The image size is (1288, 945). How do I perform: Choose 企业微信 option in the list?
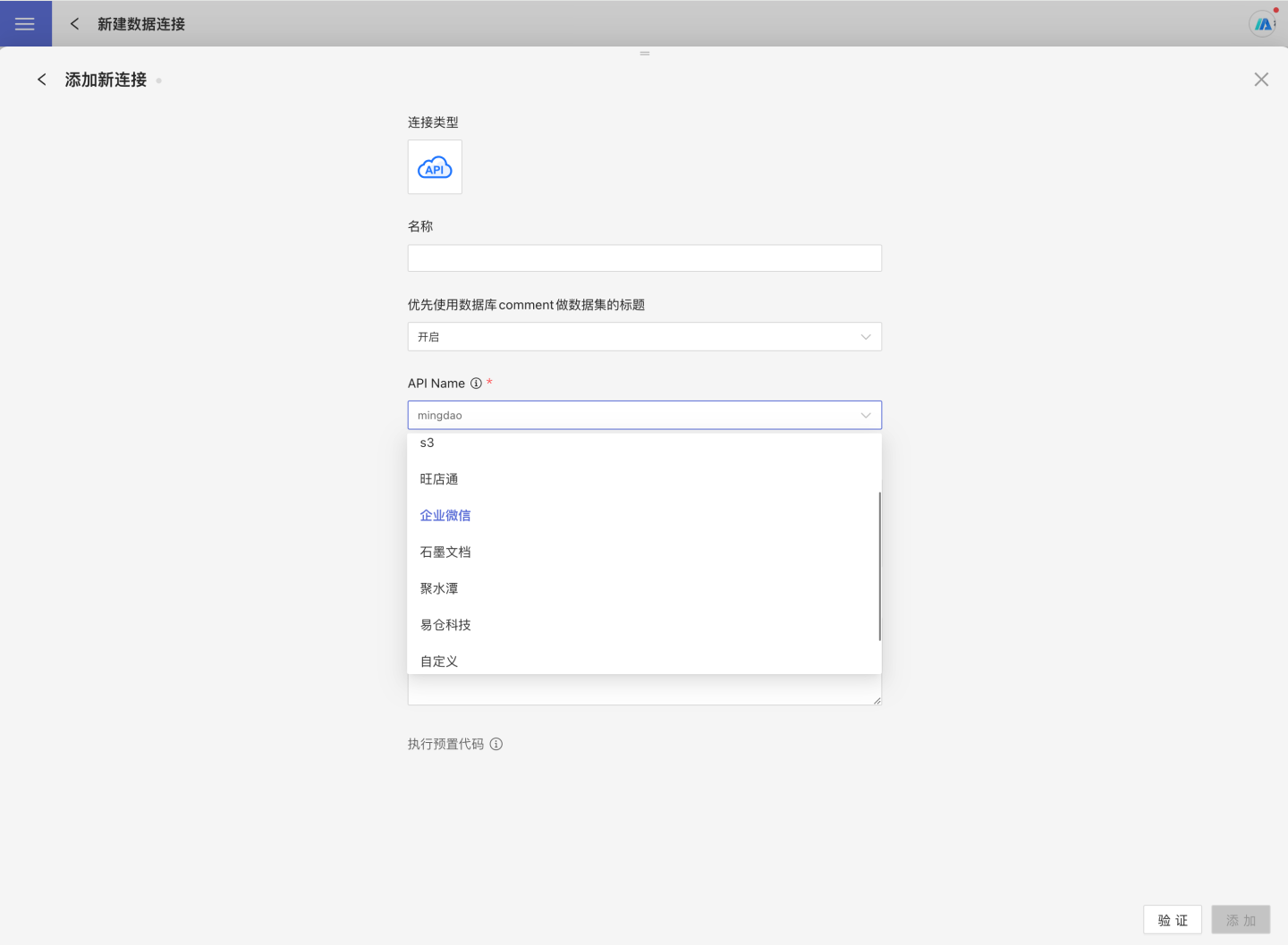click(x=445, y=516)
